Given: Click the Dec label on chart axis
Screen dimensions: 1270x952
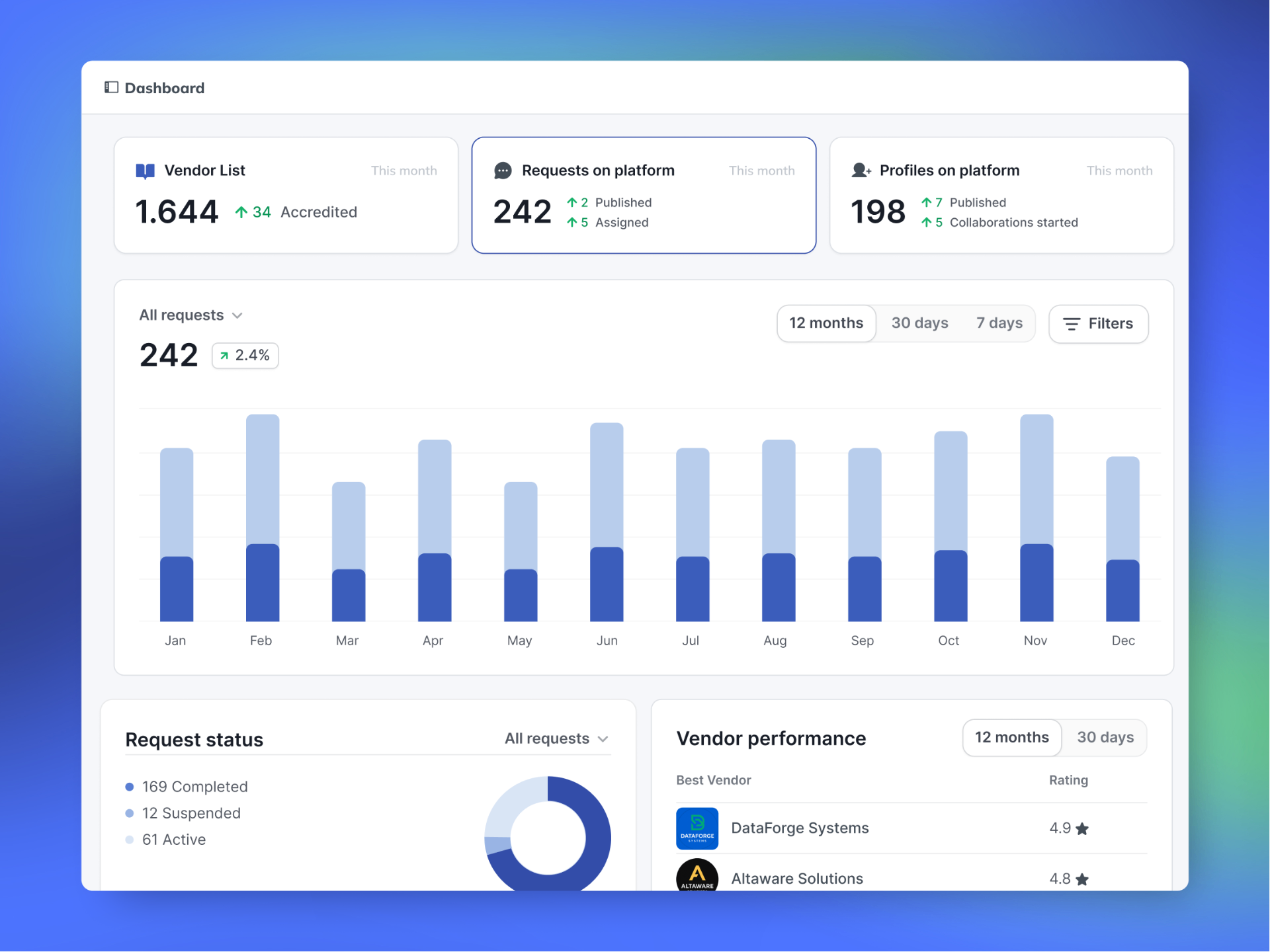Looking at the screenshot, I should click(x=1123, y=641).
